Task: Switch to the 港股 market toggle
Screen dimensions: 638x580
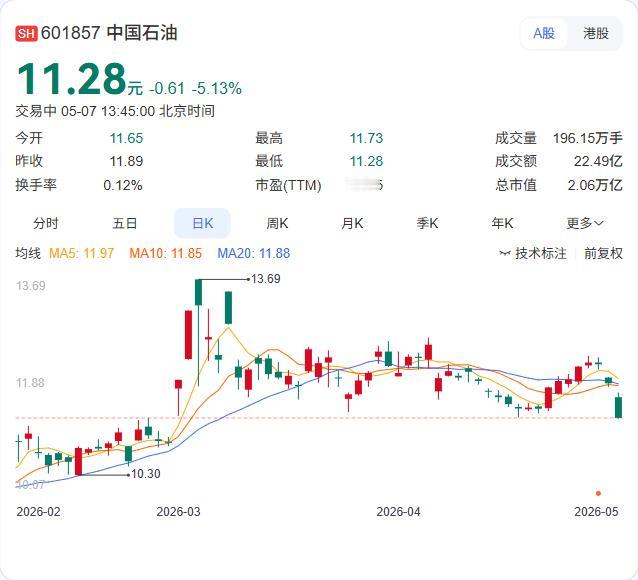Action: pos(596,33)
